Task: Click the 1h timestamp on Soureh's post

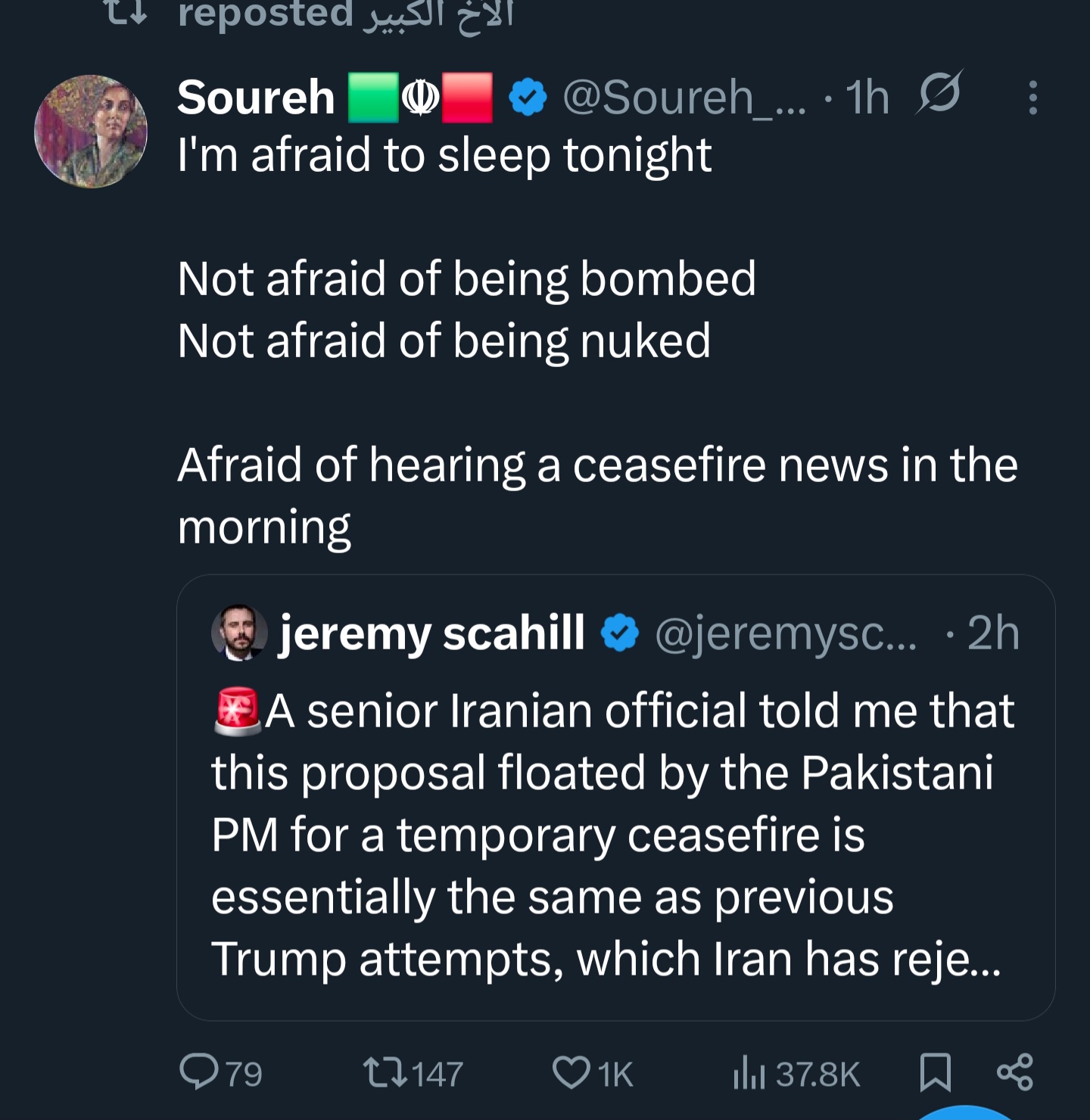Action: click(x=867, y=98)
